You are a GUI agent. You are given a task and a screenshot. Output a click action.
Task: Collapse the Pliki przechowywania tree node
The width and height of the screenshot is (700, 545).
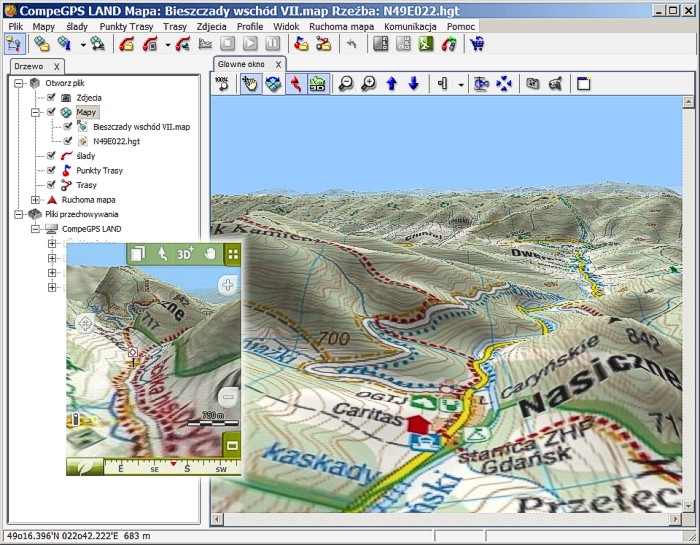tap(18, 214)
